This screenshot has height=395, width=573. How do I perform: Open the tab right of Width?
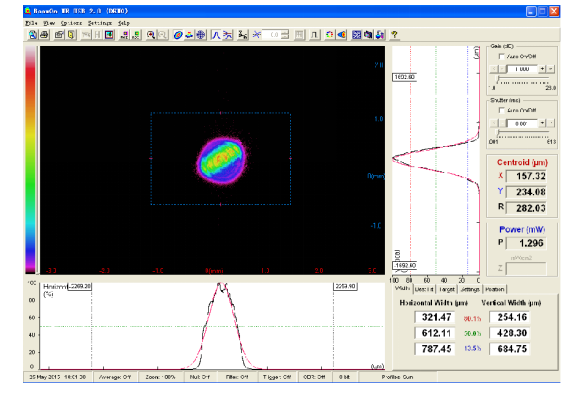(x=424, y=289)
